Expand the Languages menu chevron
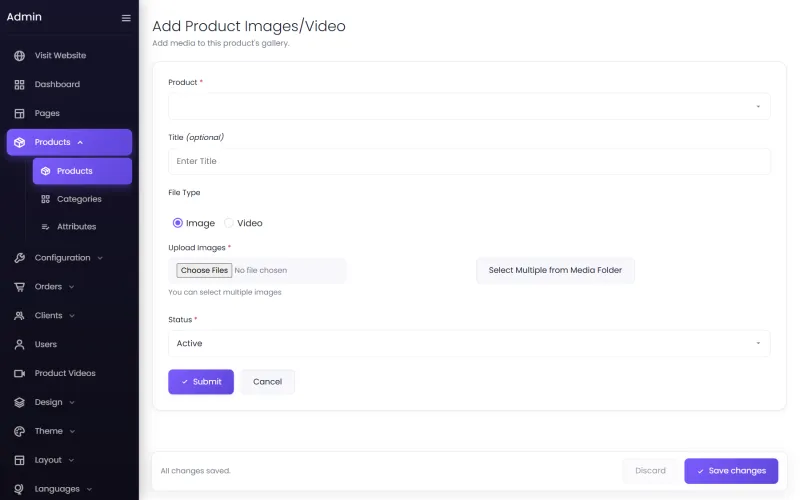This screenshot has height=500, width=800. coord(89,489)
